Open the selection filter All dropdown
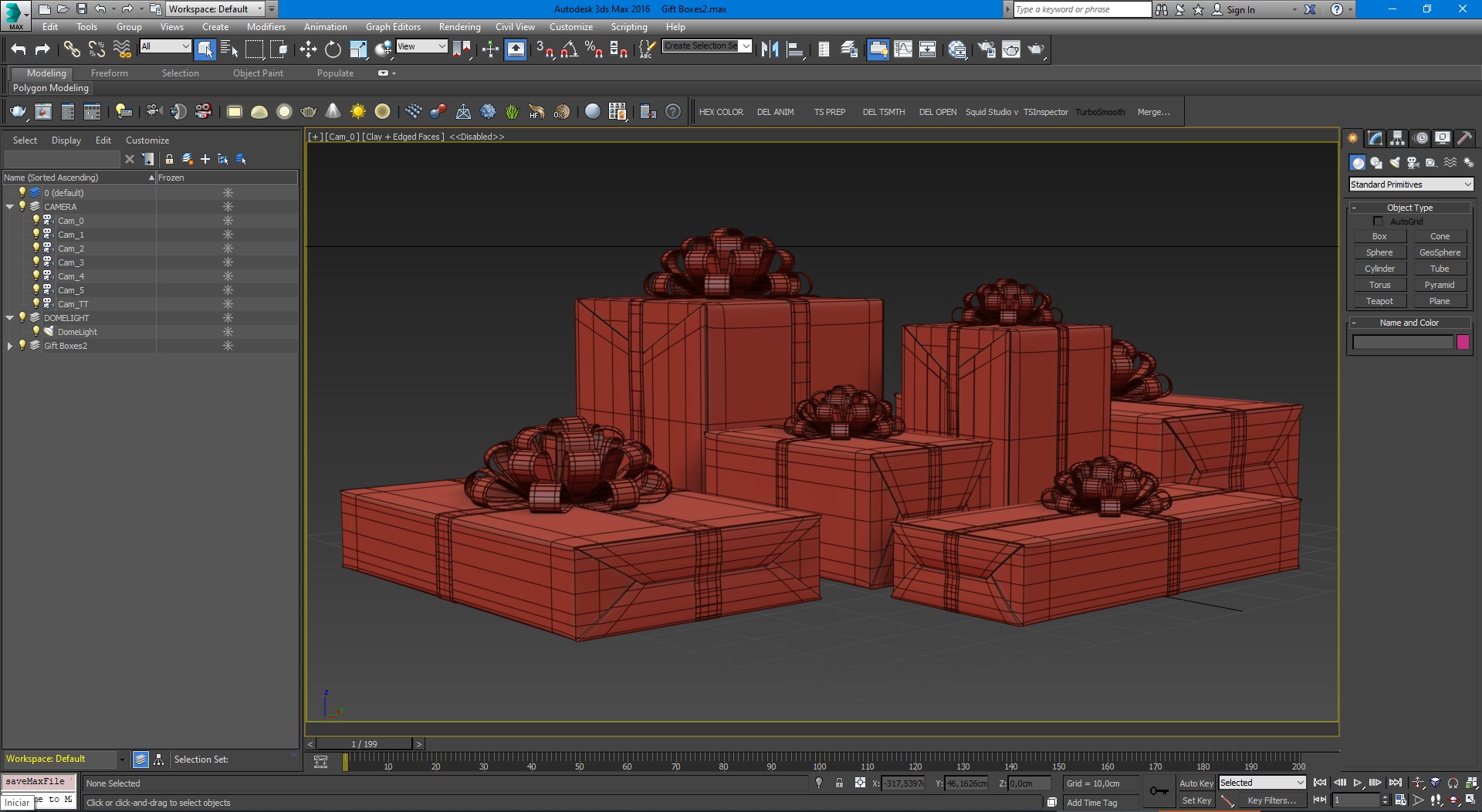Image resolution: width=1482 pixels, height=812 pixels. pos(164,46)
